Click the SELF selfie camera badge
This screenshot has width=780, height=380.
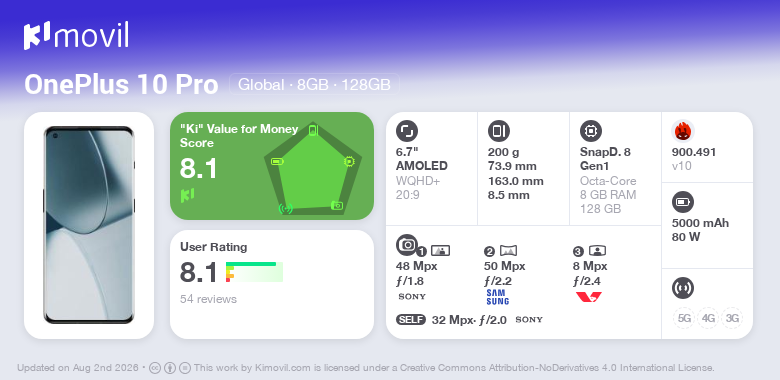[x=411, y=319]
